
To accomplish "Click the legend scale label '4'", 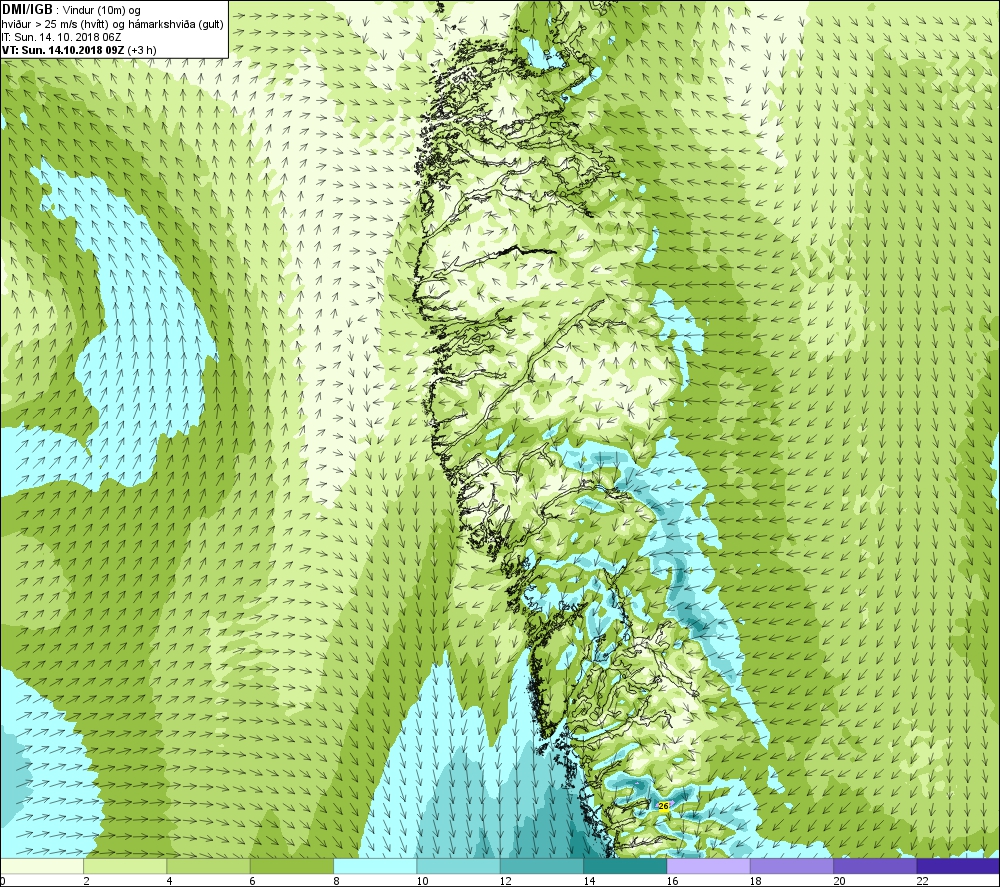I will 170,881.
